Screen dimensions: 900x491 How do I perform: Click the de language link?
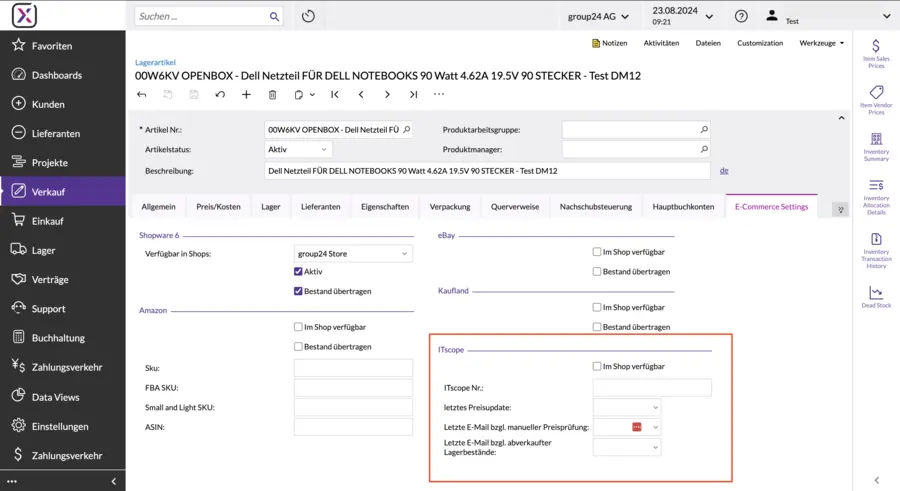coord(724,171)
